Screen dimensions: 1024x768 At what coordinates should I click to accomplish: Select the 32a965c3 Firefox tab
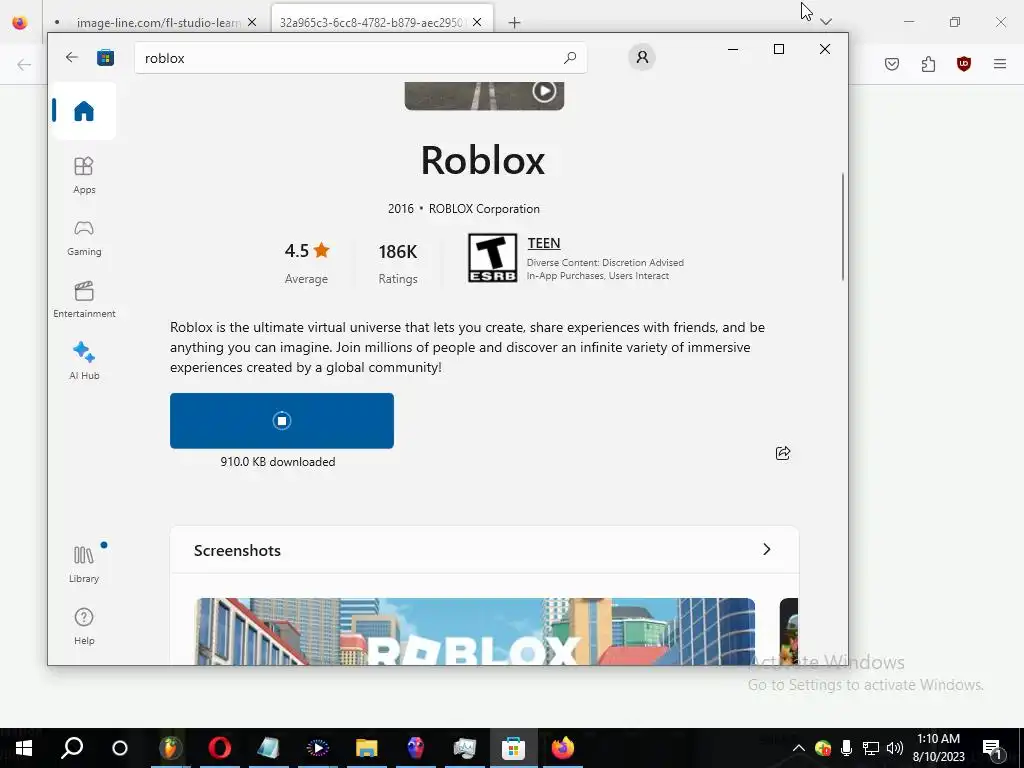[371, 22]
